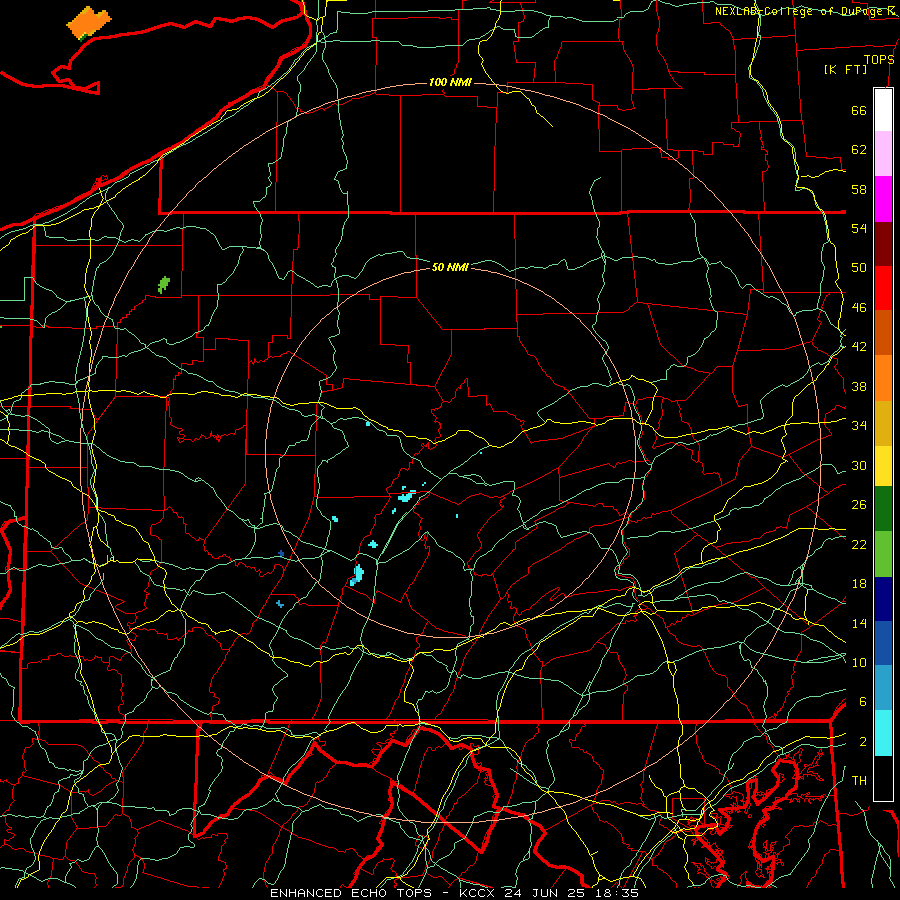Select the dark red (maroon) legend swatch
Screen dimensions: 900x900
(x=883, y=244)
